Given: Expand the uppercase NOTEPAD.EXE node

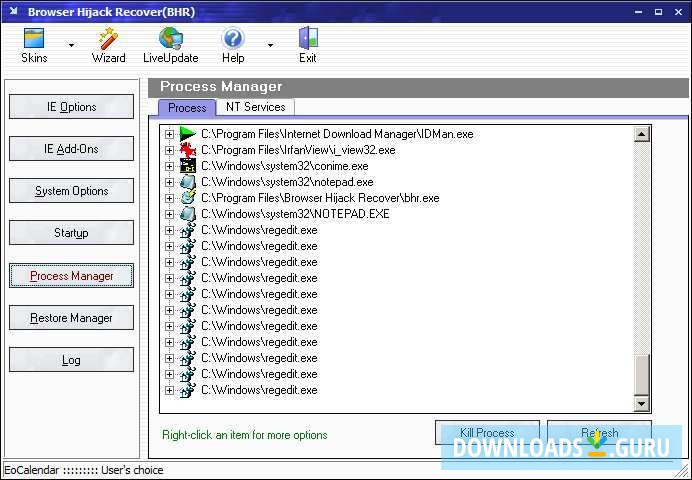Looking at the screenshot, I should [169, 214].
